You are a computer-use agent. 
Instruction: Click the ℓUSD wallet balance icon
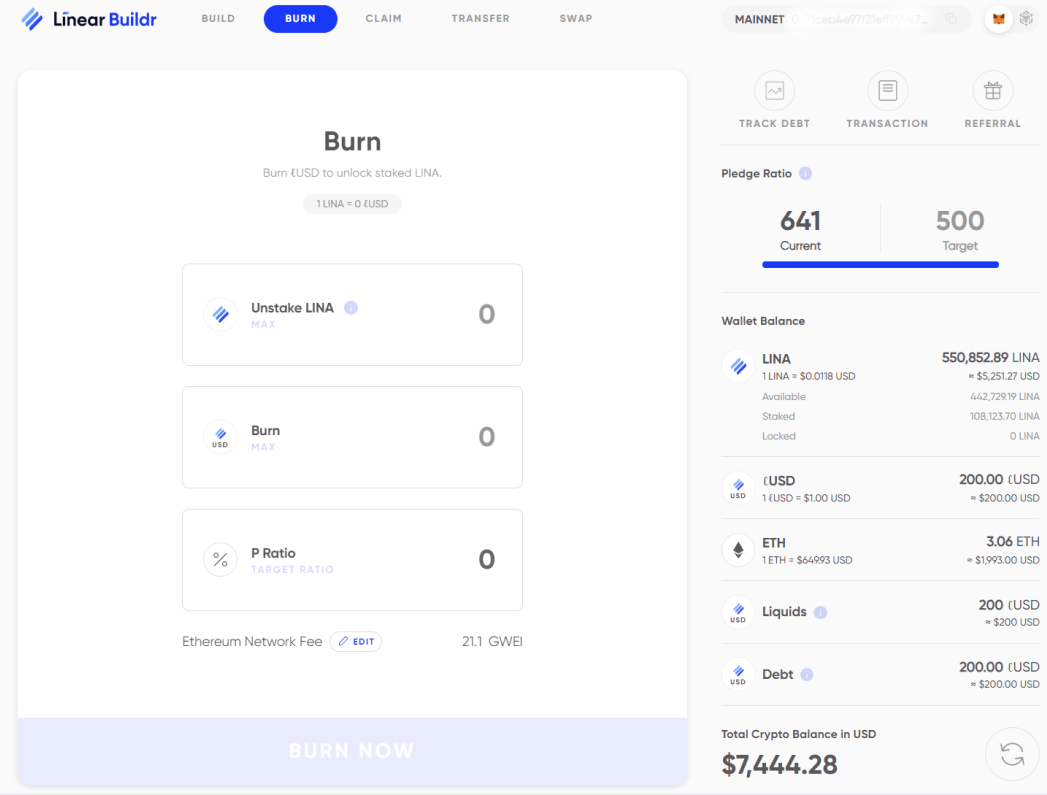click(x=739, y=488)
